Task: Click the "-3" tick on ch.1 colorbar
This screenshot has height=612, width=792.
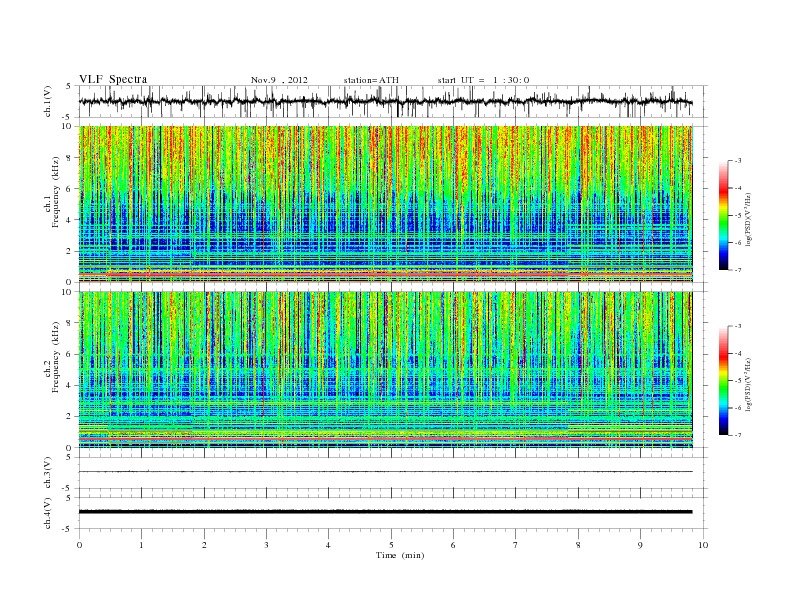Action: (738, 161)
